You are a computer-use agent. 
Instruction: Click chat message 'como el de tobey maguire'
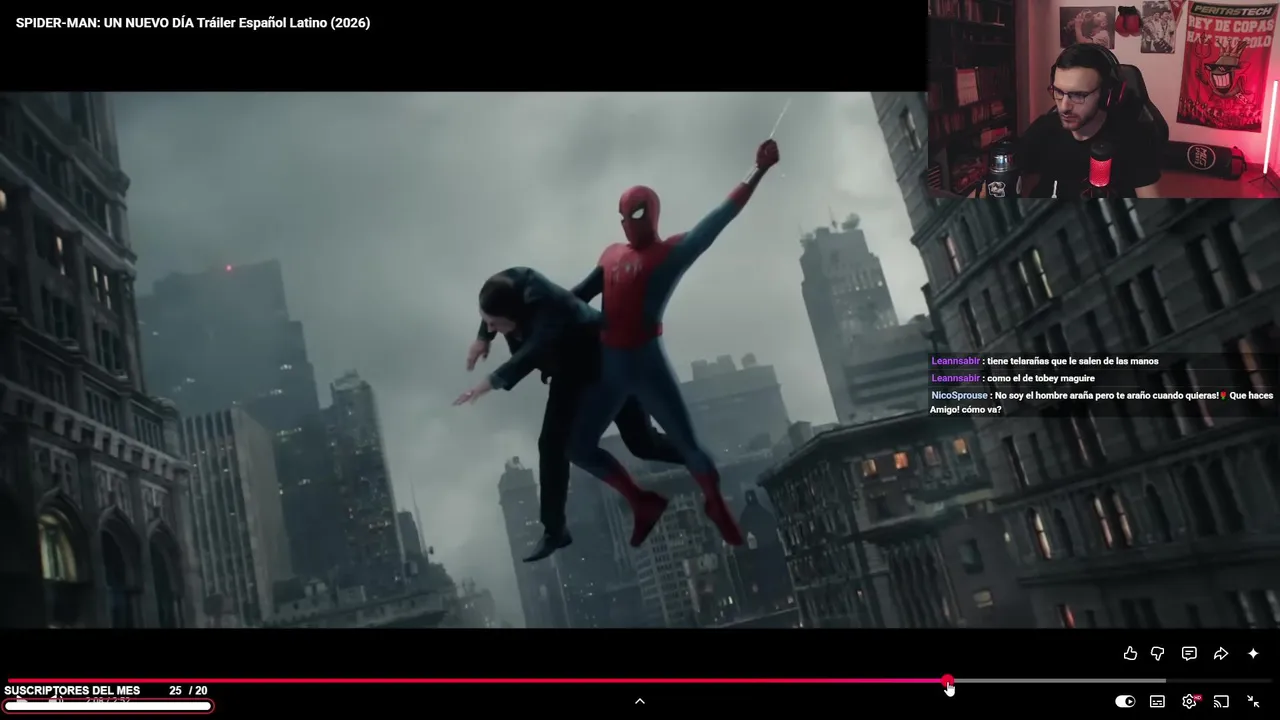1040,378
